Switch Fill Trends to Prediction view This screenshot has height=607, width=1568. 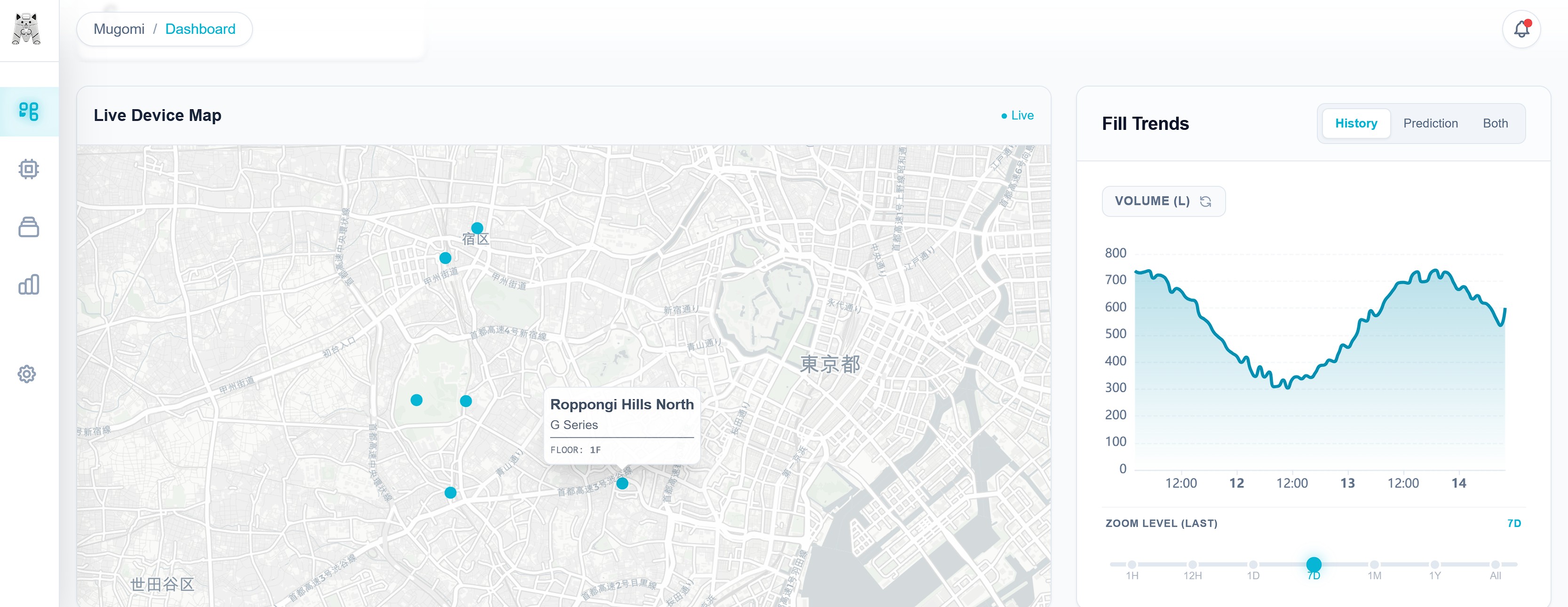click(1431, 123)
